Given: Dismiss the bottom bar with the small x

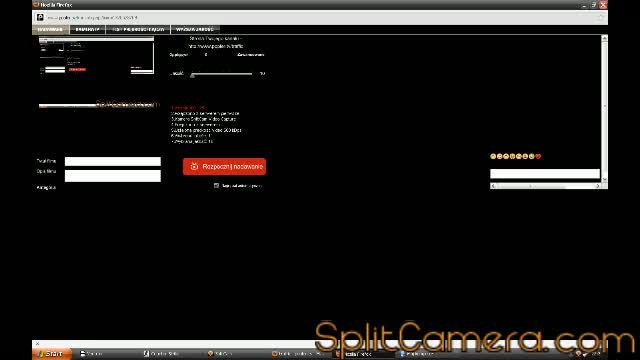Looking at the screenshot, I should (x=37, y=344).
